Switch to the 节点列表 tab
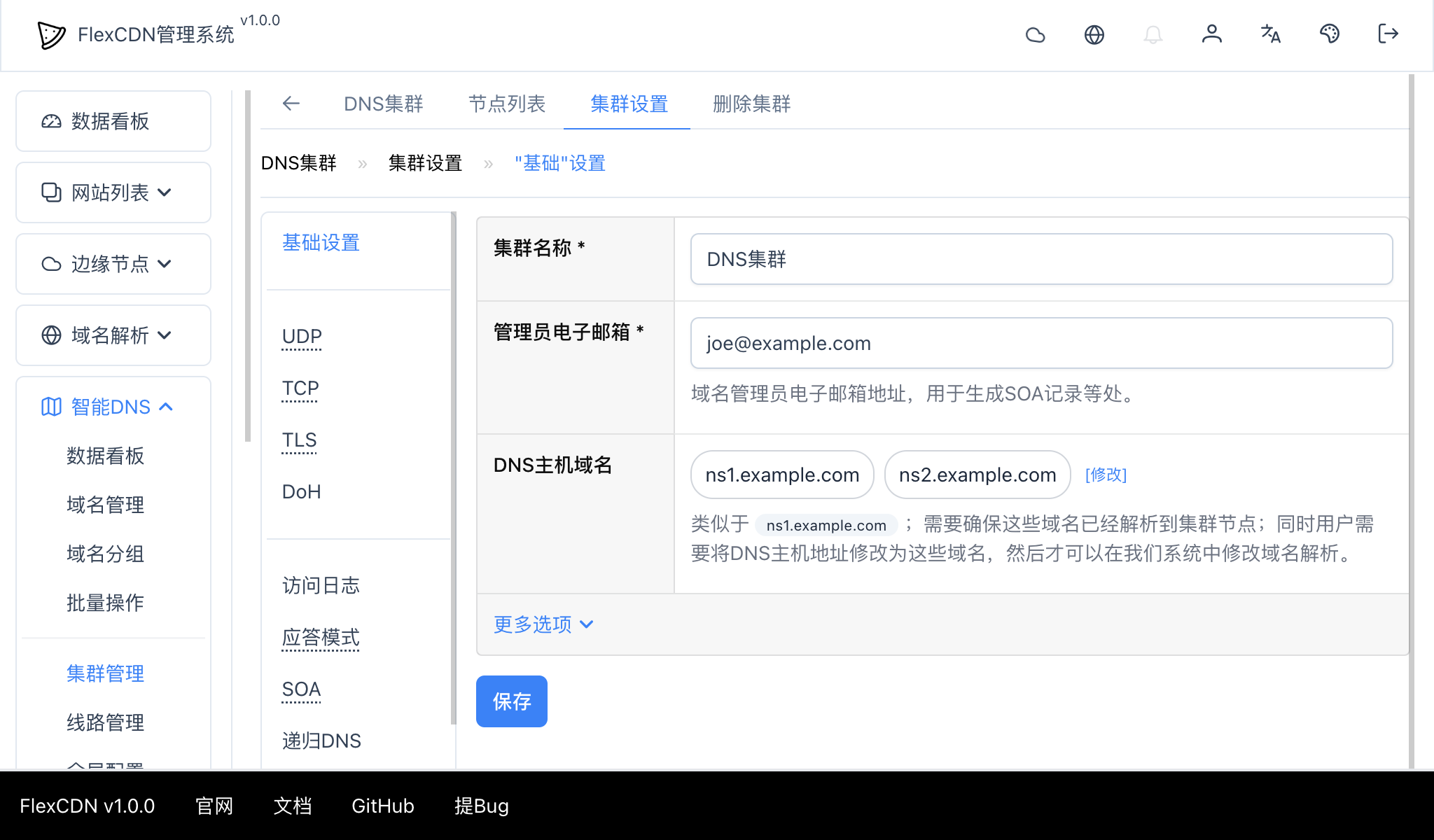1434x840 pixels. [x=507, y=104]
